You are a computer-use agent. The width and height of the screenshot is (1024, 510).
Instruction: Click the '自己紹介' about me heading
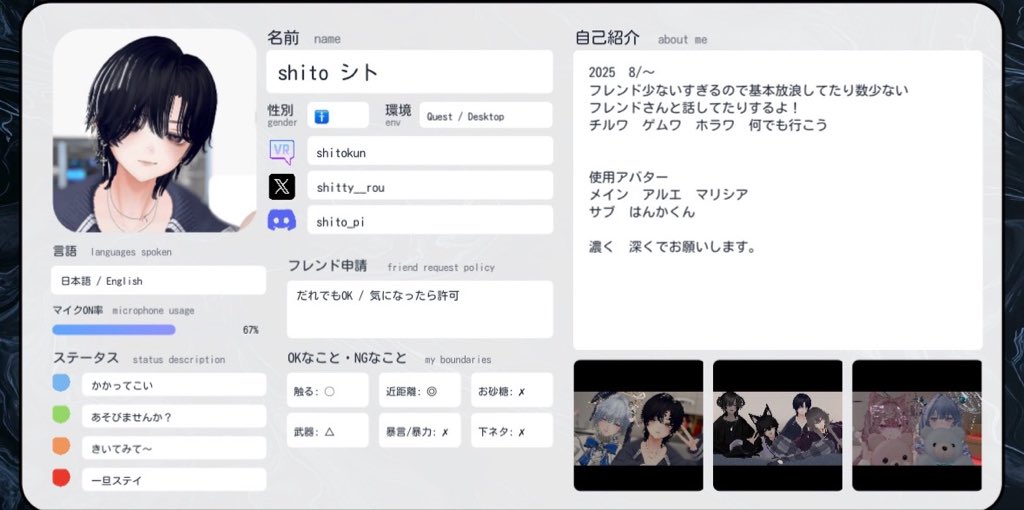click(x=607, y=38)
